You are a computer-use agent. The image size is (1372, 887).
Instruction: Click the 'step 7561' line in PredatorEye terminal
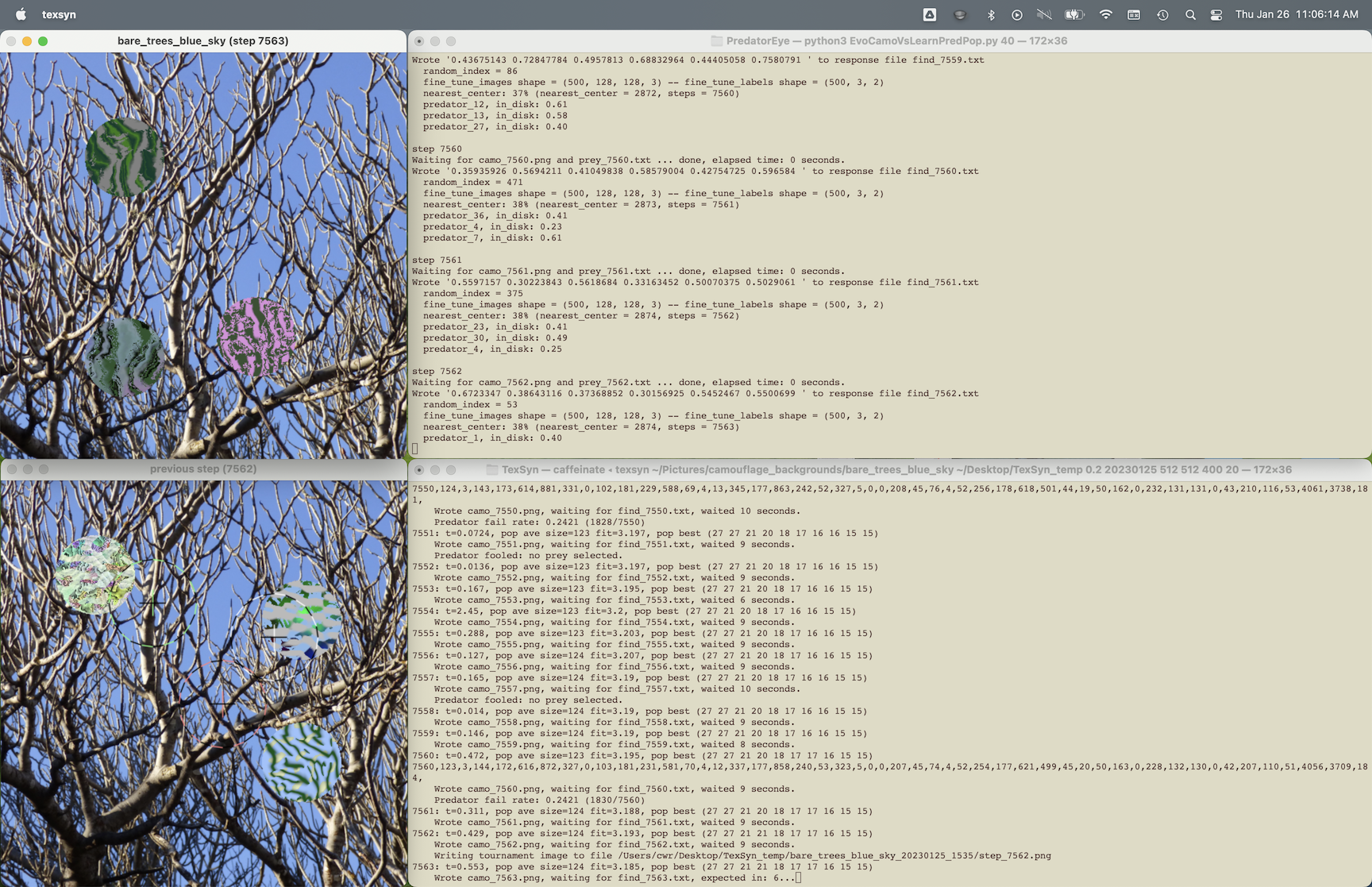437,260
